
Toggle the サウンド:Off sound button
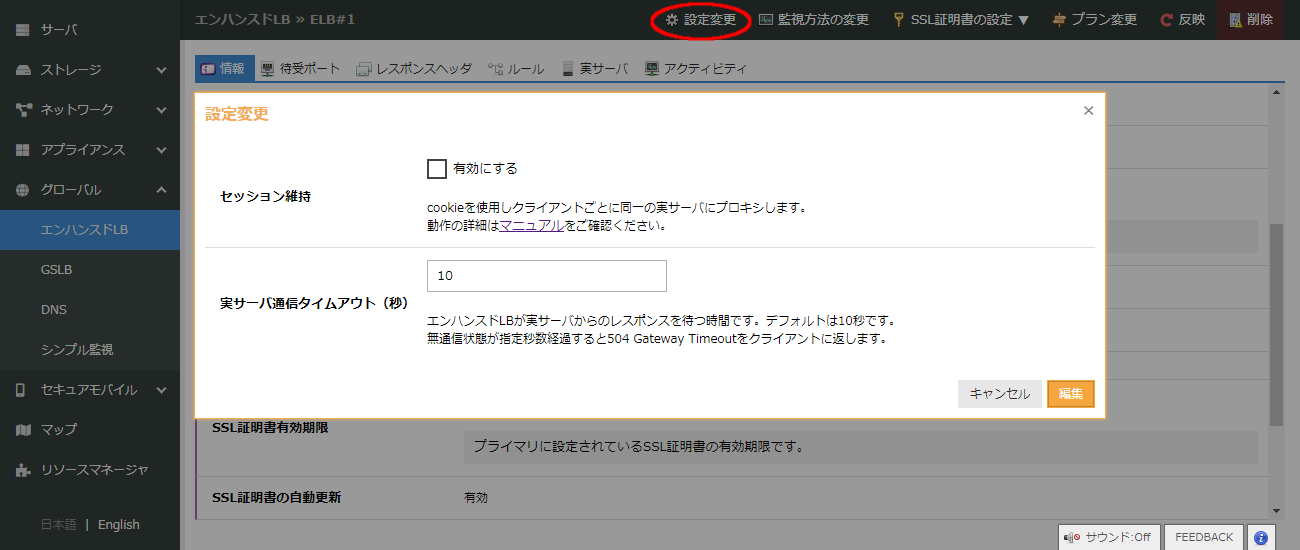[1108, 537]
